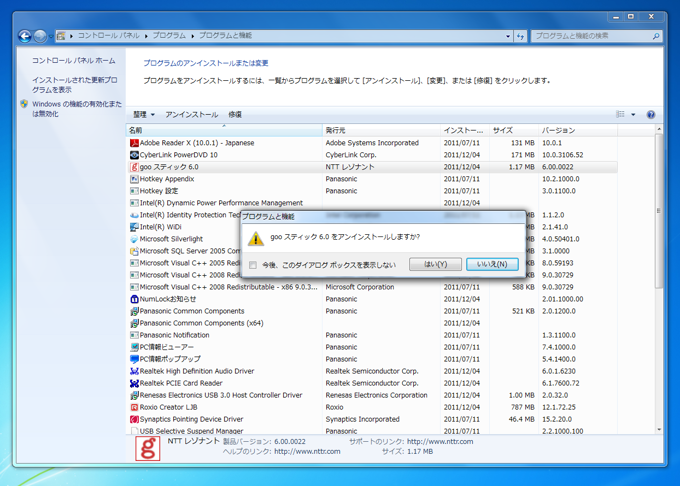Click the 修復 toolbar command
Image resolution: width=680 pixels, height=486 pixels.
[x=235, y=114]
